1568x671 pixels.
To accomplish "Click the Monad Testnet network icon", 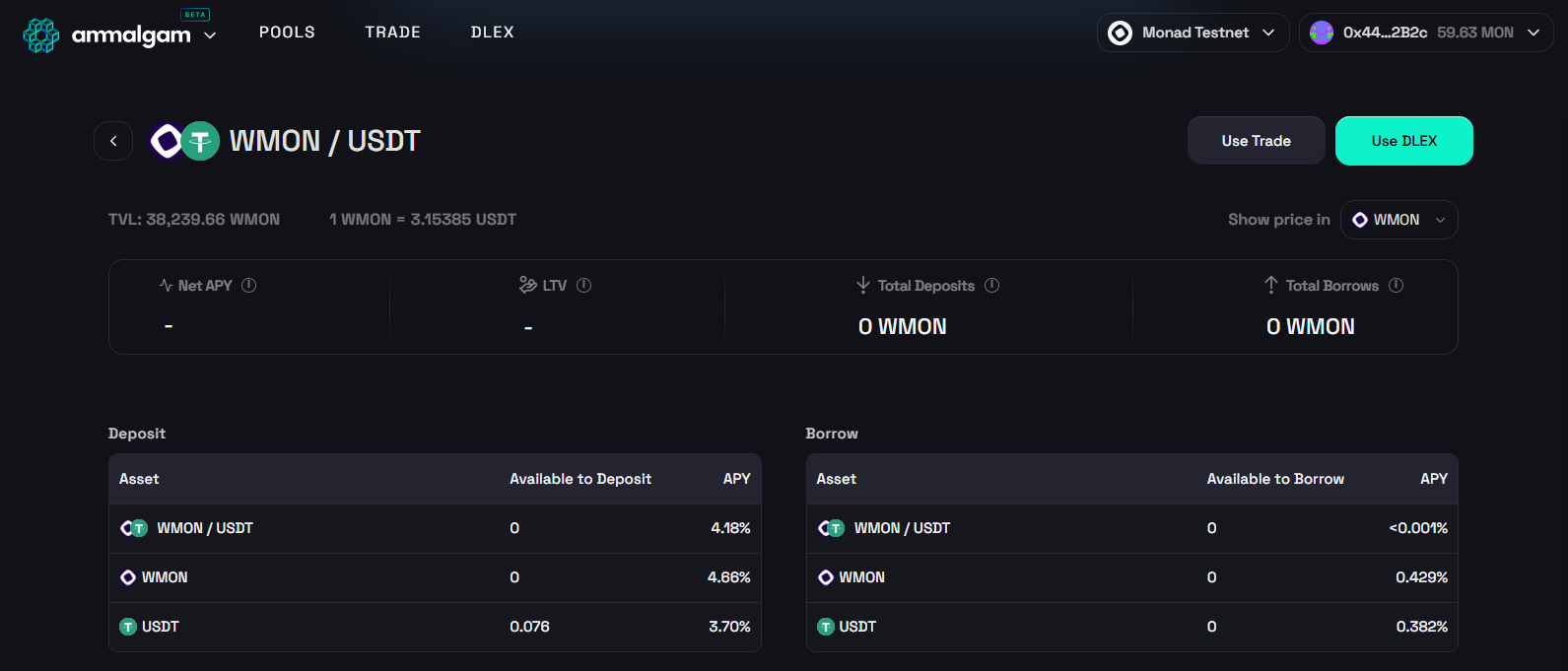I will coord(1121,33).
